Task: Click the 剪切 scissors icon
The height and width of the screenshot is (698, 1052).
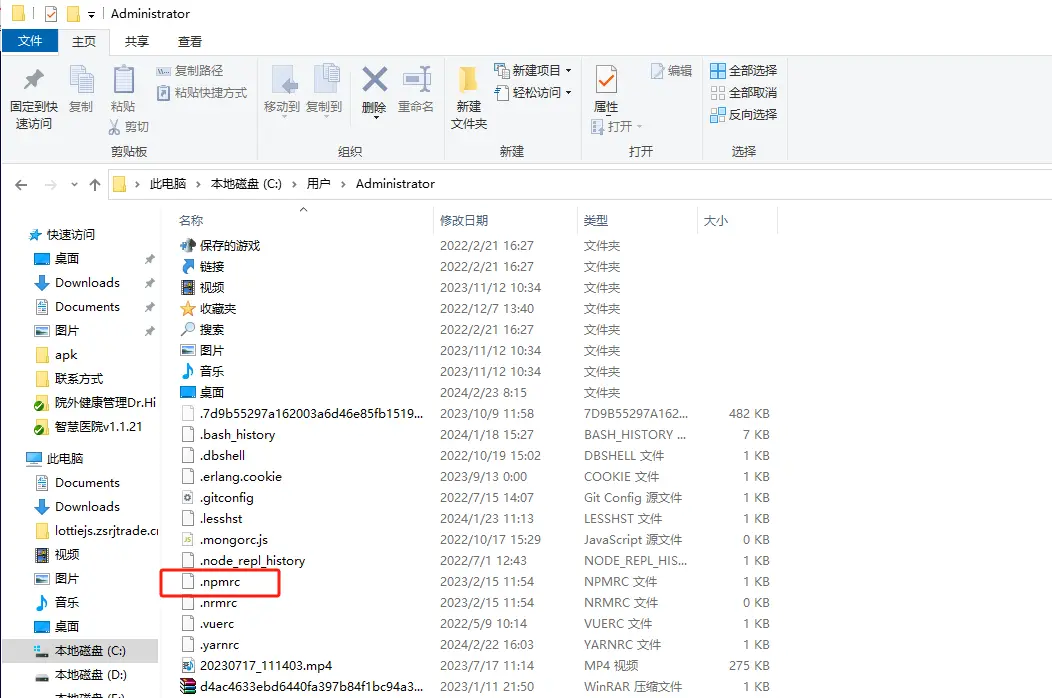Action: click(115, 126)
